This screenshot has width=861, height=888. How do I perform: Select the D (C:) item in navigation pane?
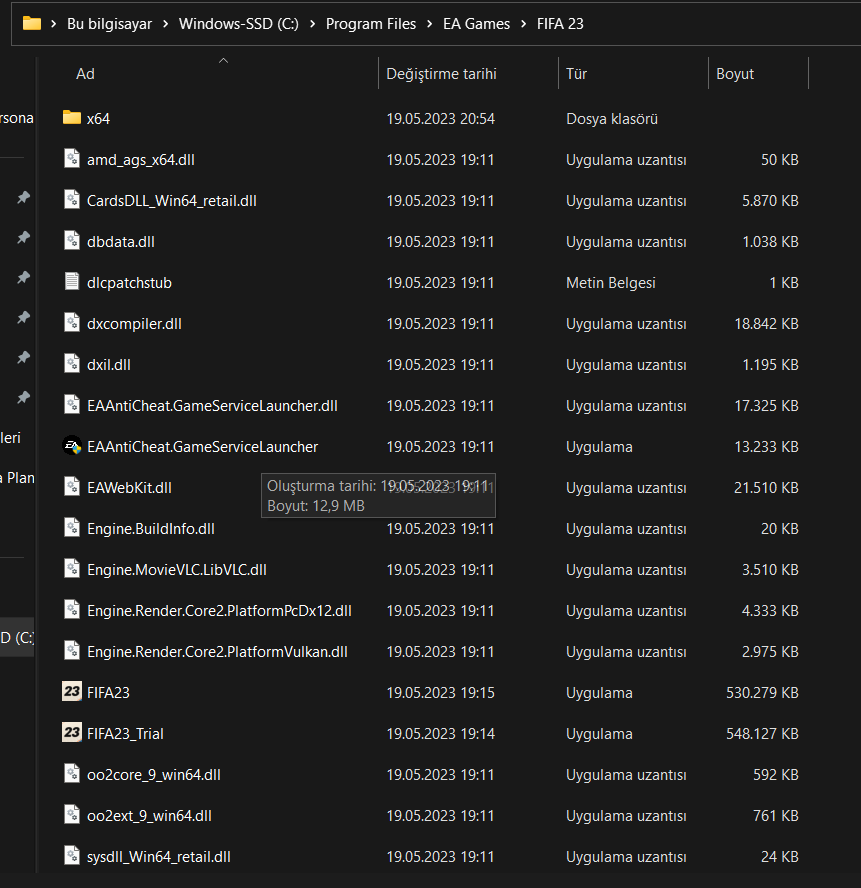click(x=17, y=637)
